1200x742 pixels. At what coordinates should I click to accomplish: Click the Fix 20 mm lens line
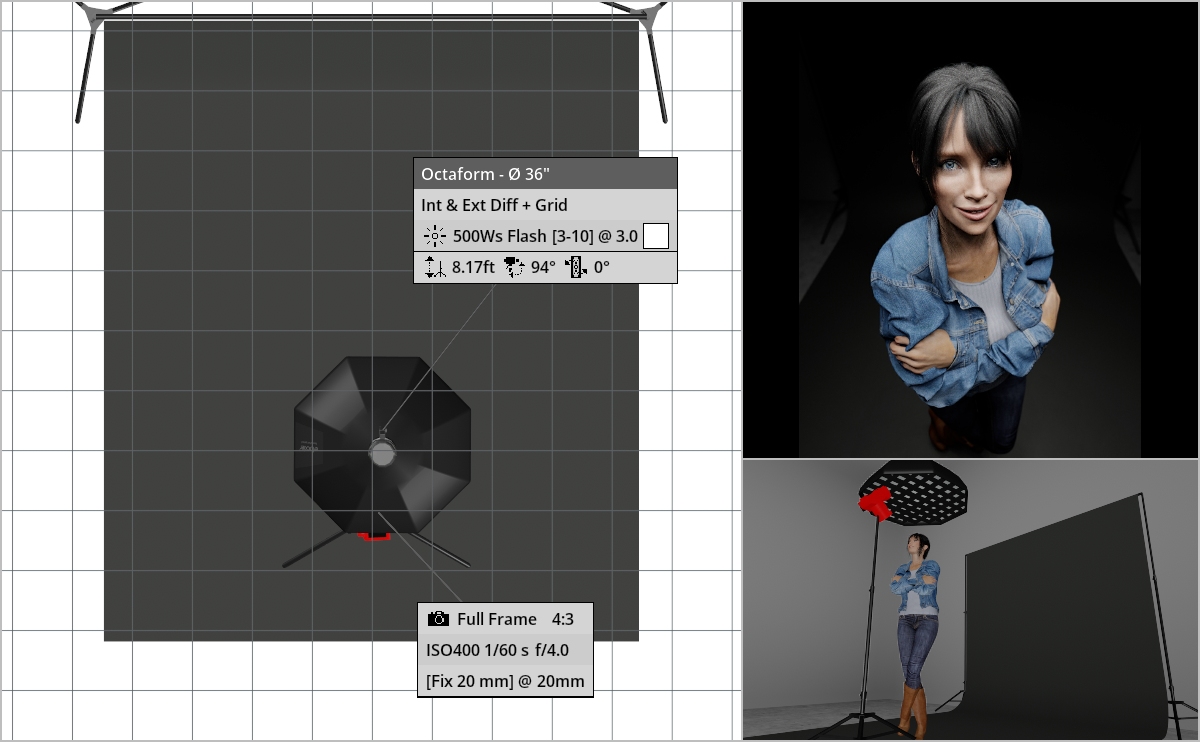coord(505,682)
